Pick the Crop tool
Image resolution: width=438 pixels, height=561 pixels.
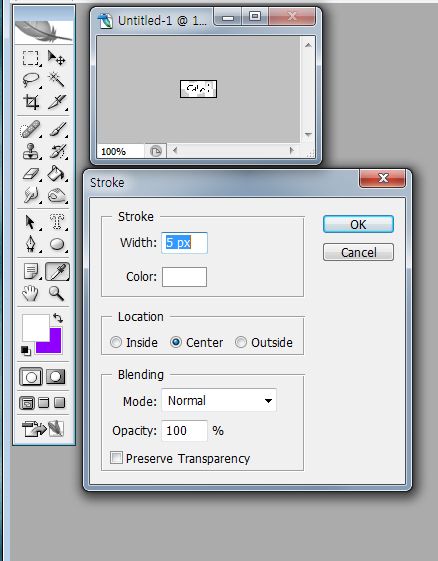pos(31,102)
